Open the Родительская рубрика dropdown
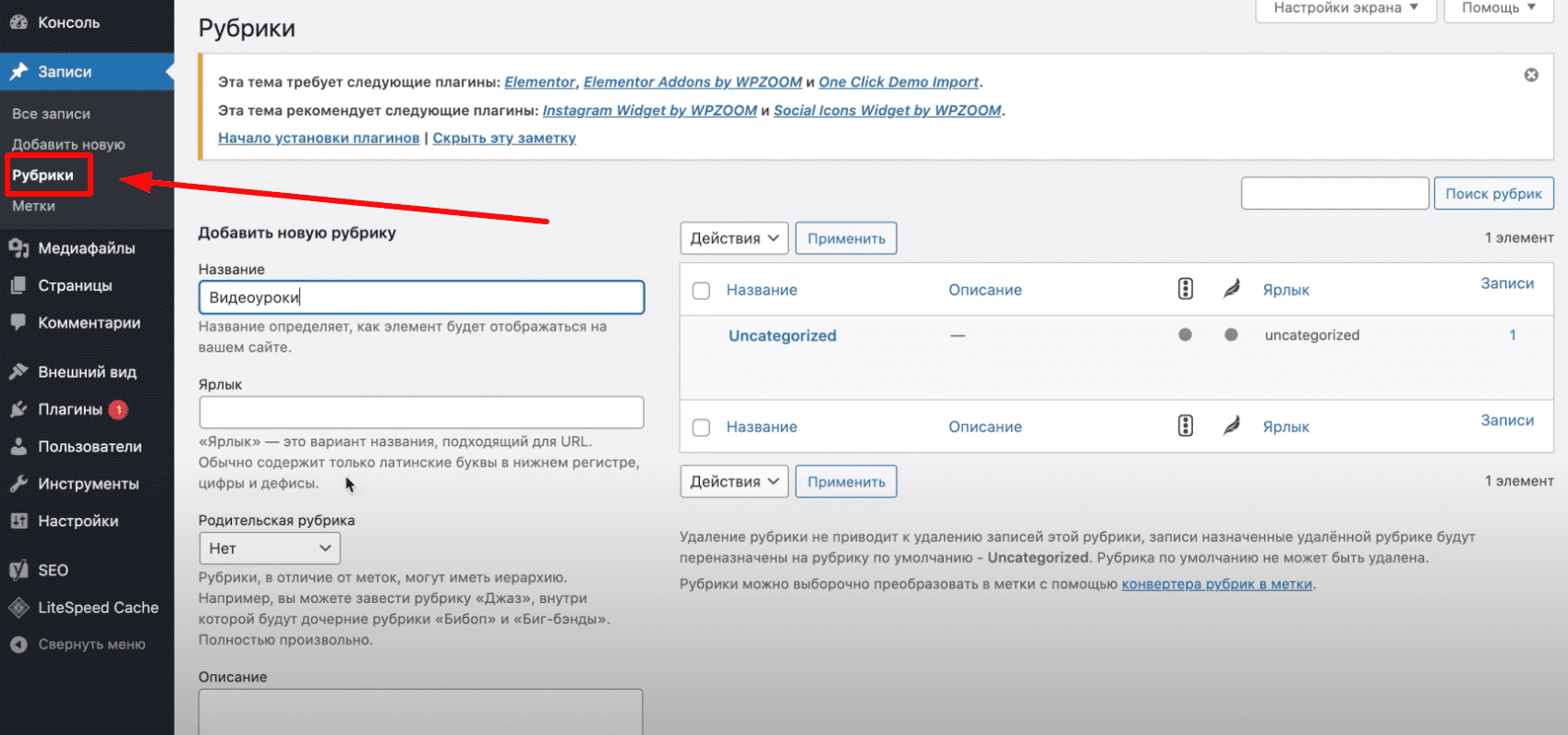 (x=270, y=548)
